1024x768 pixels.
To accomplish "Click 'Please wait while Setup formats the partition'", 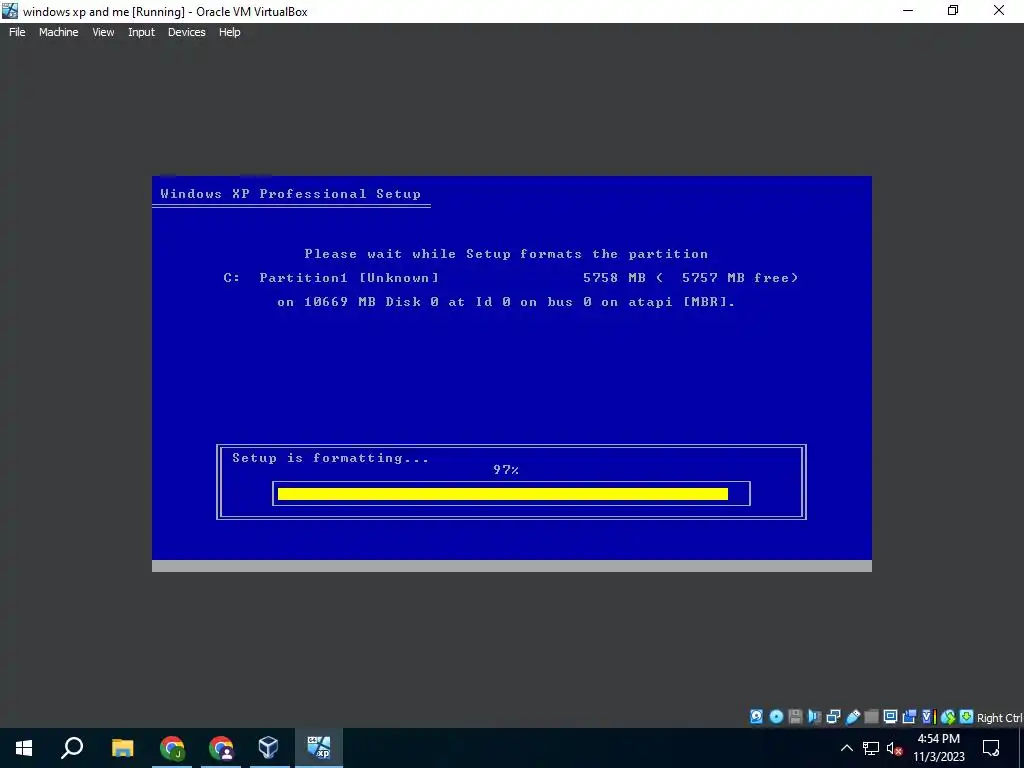I will click(506, 254).
